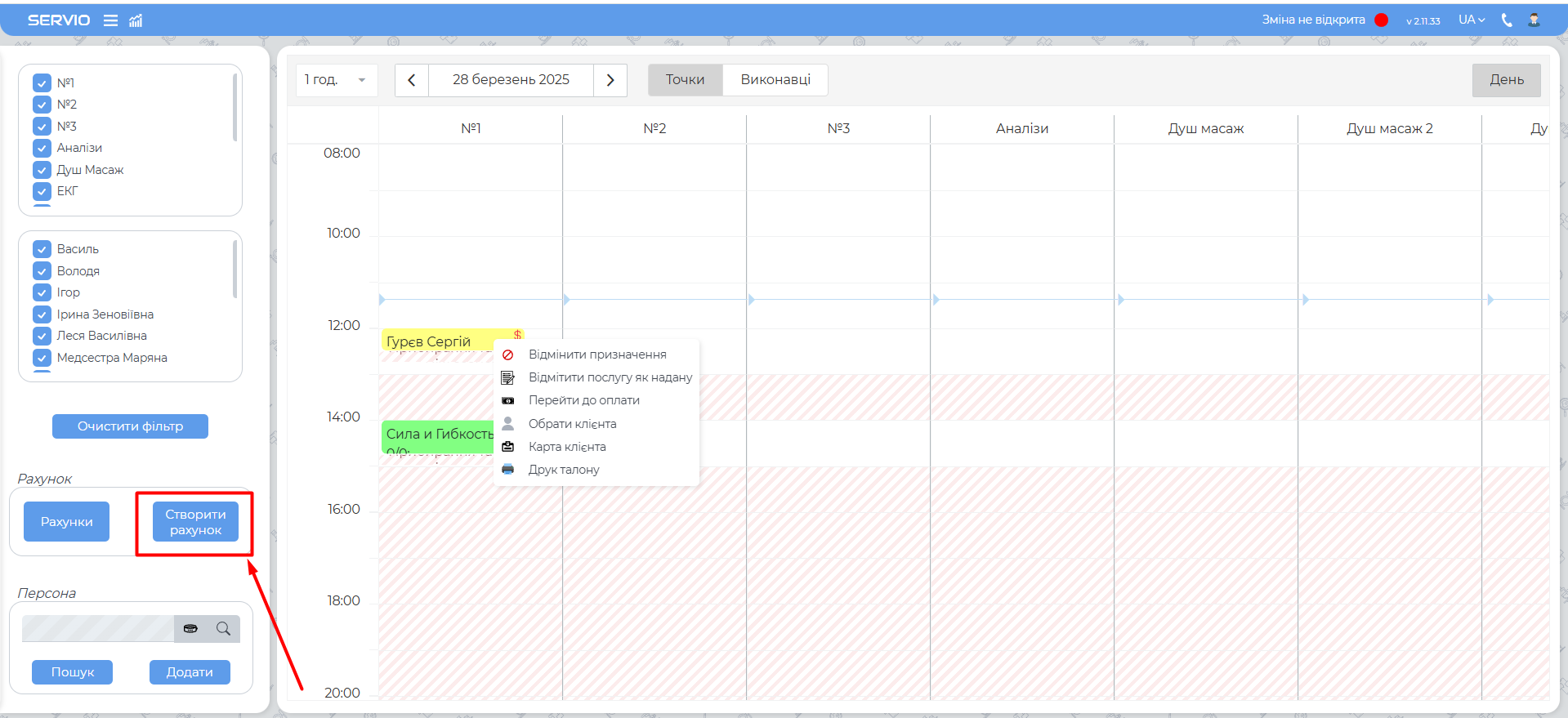Click the magnifier icon in Персона field
1568x718 pixels.
pyautogui.click(x=223, y=629)
